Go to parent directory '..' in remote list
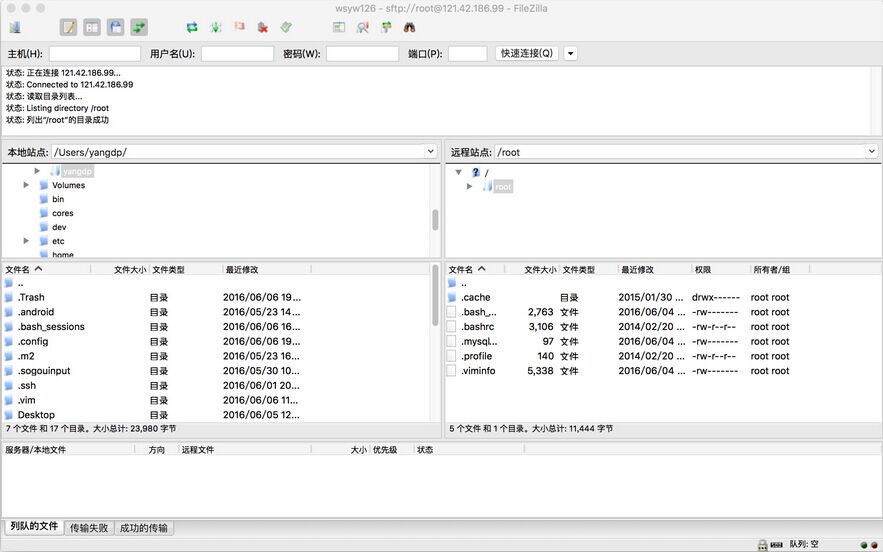883x552 pixels. (464, 283)
